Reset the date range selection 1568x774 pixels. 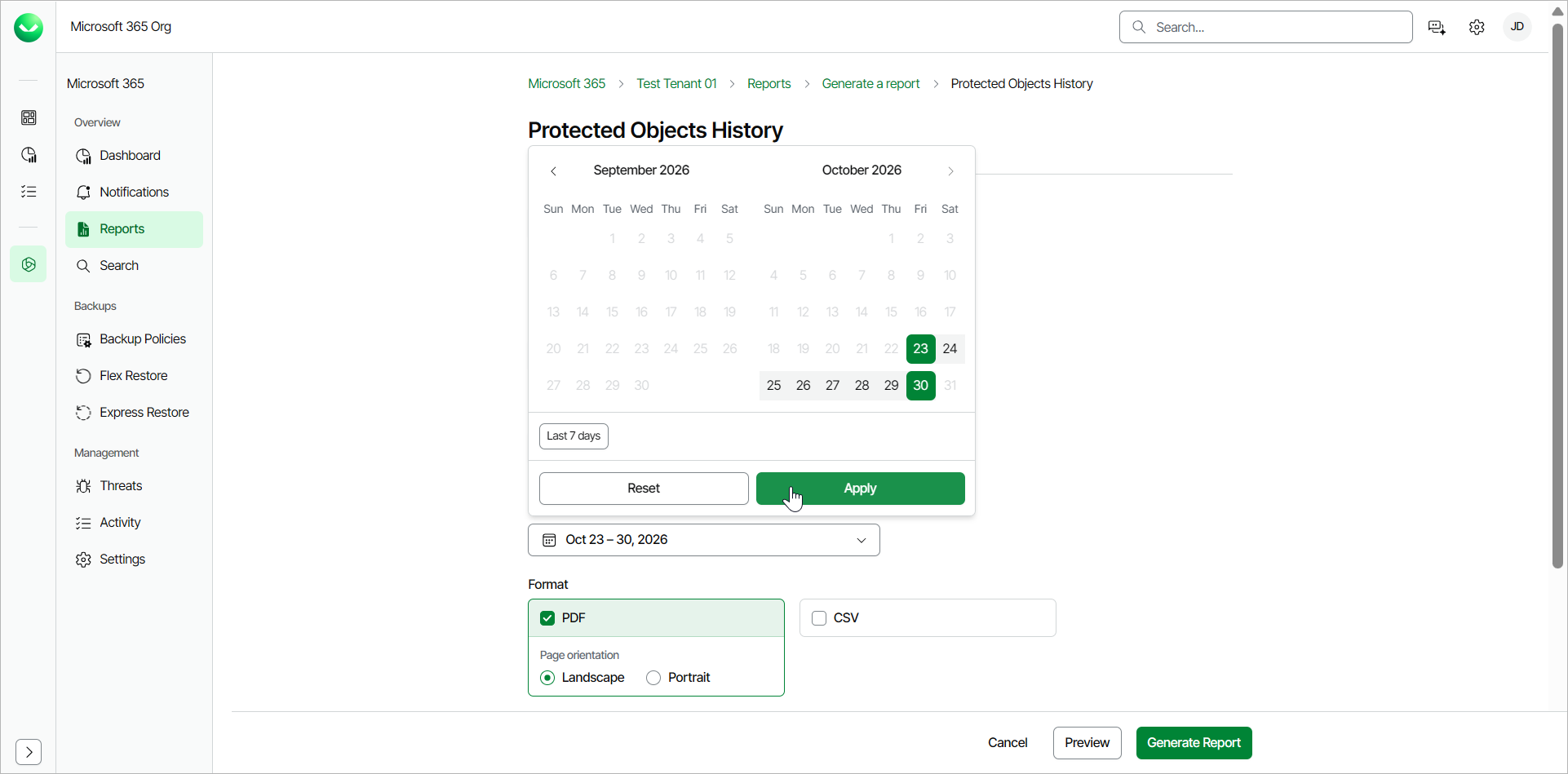coord(644,489)
